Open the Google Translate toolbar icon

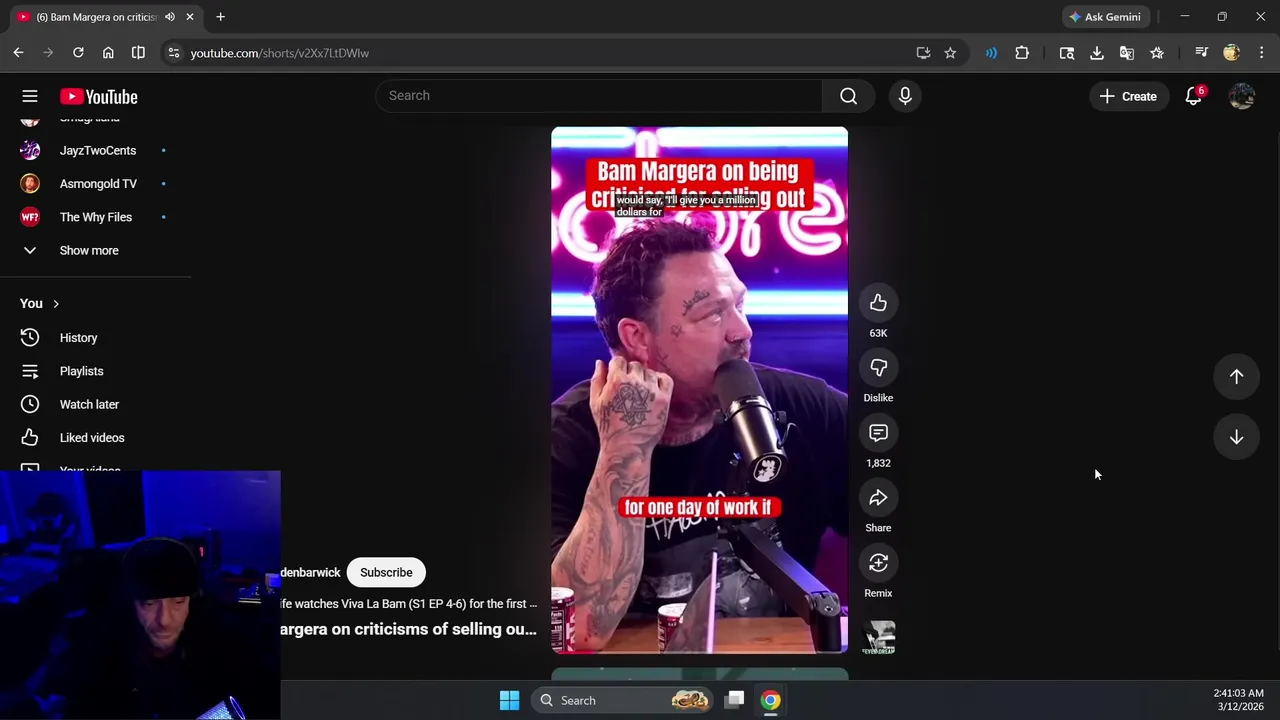pyautogui.click(x=1127, y=53)
